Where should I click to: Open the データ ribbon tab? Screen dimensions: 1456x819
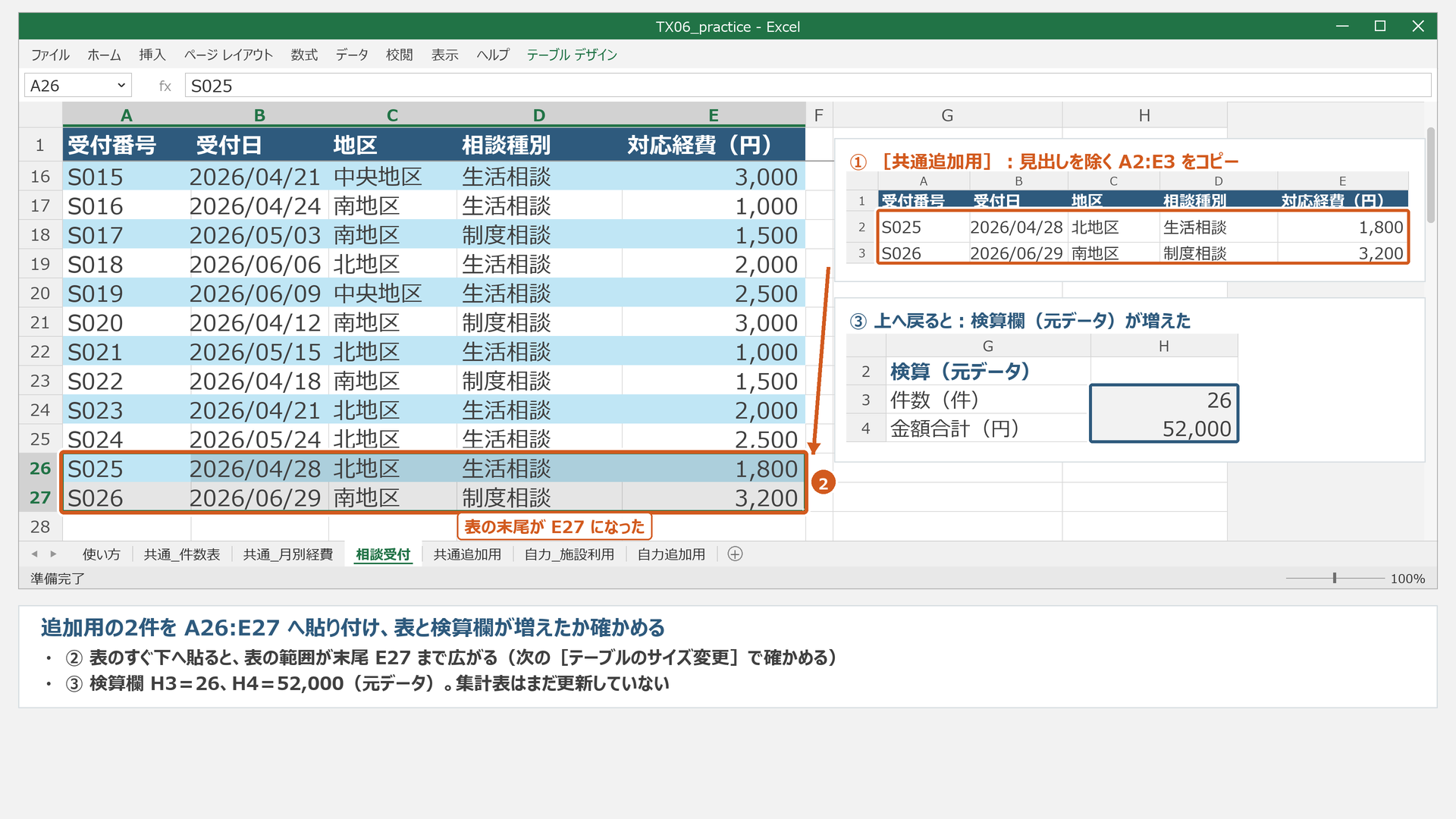pos(352,55)
